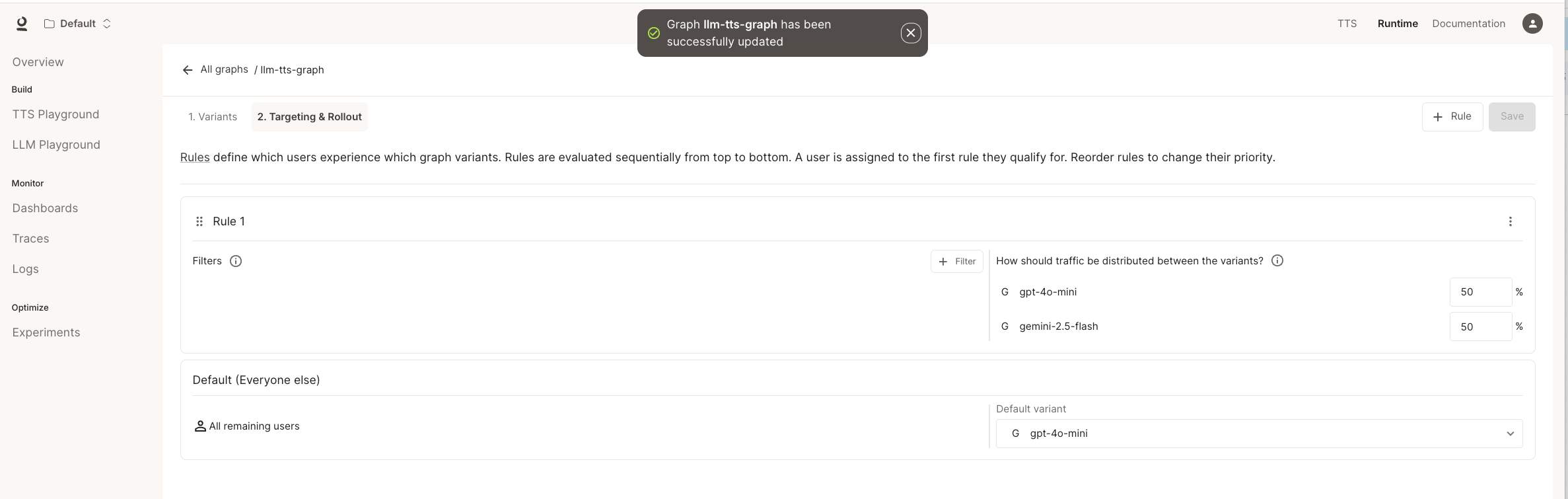Screen dimensions: 1568x499
Task: Open LLM Playground from sidebar
Action: [x=56, y=145]
